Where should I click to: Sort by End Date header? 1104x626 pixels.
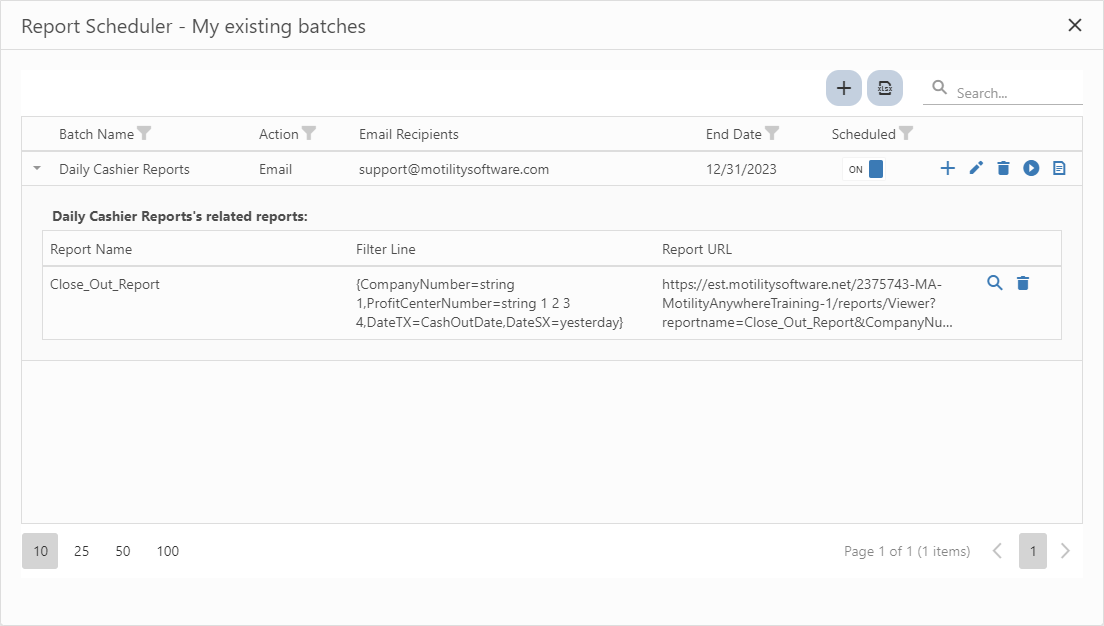click(734, 134)
